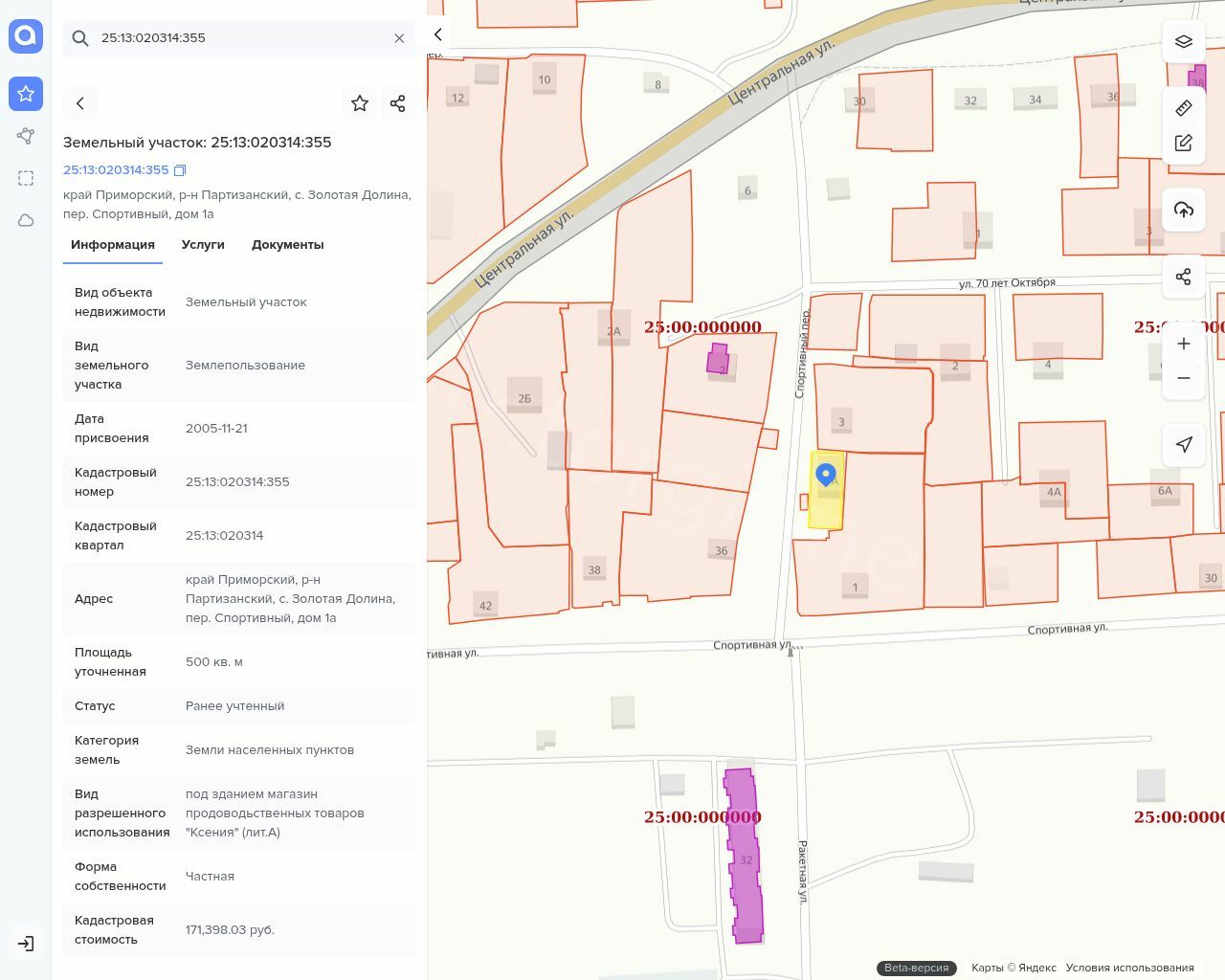Add parcel to favorites with star

pyautogui.click(x=360, y=103)
